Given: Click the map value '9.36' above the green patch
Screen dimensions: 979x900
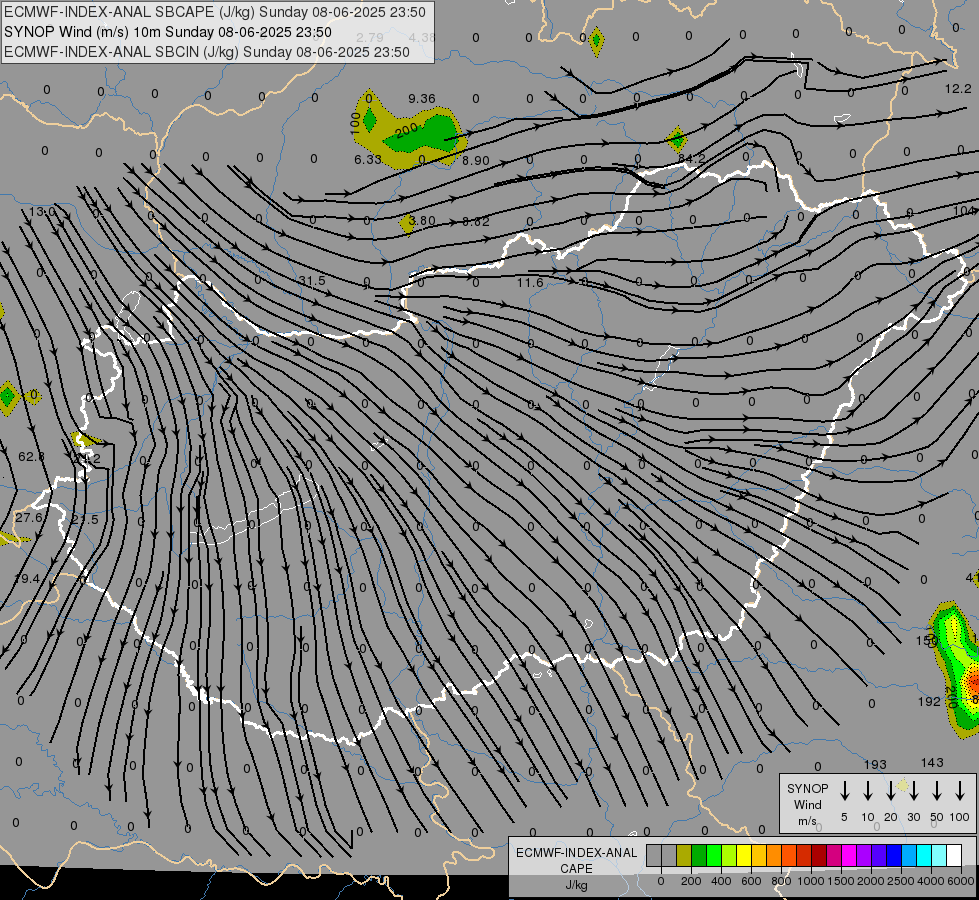Looking at the screenshot, I should tap(422, 99).
